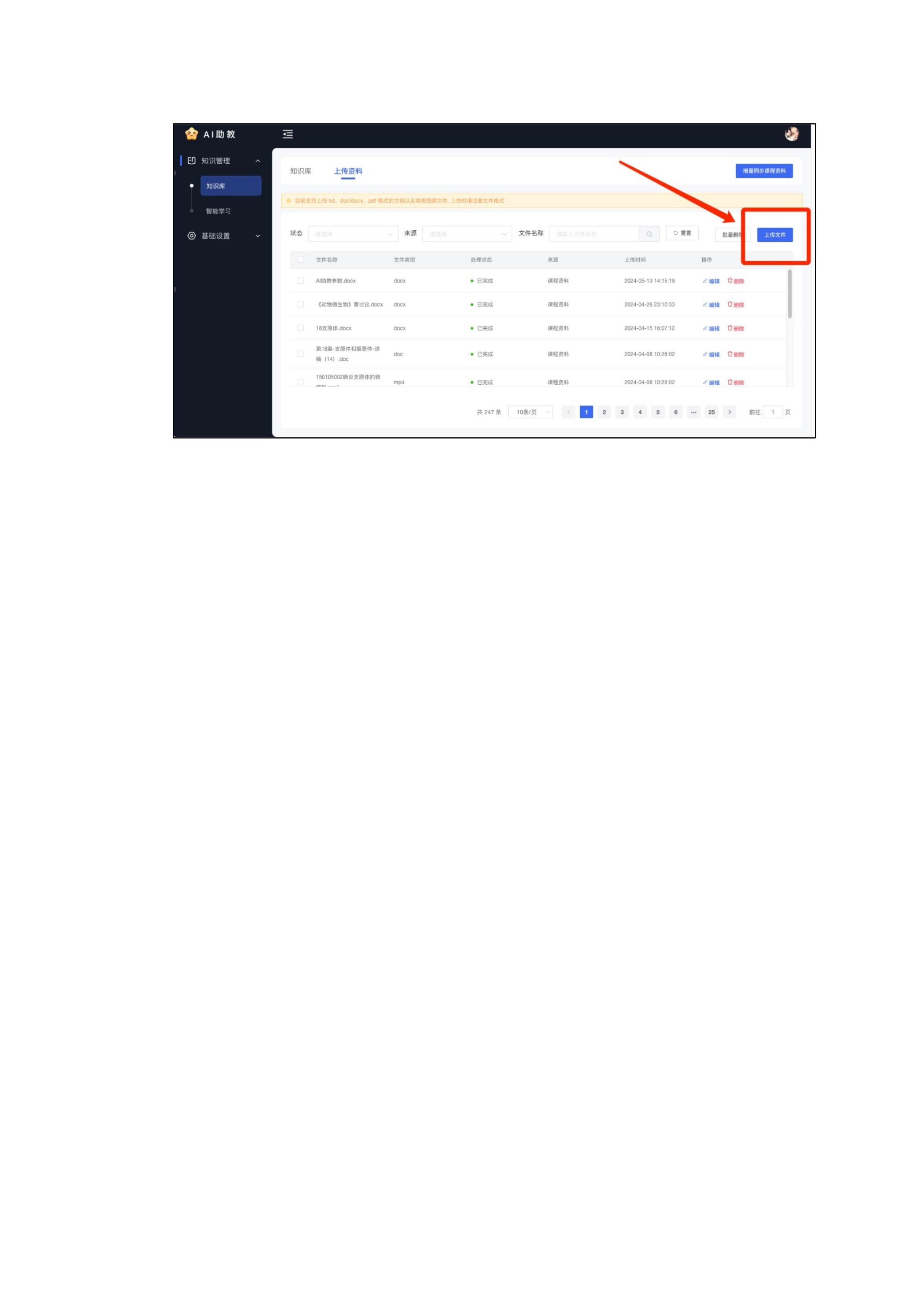The height and width of the screenshot is (1307, 924).
Task: Open the user avatar in top-right
Action: tap(791, 134)
